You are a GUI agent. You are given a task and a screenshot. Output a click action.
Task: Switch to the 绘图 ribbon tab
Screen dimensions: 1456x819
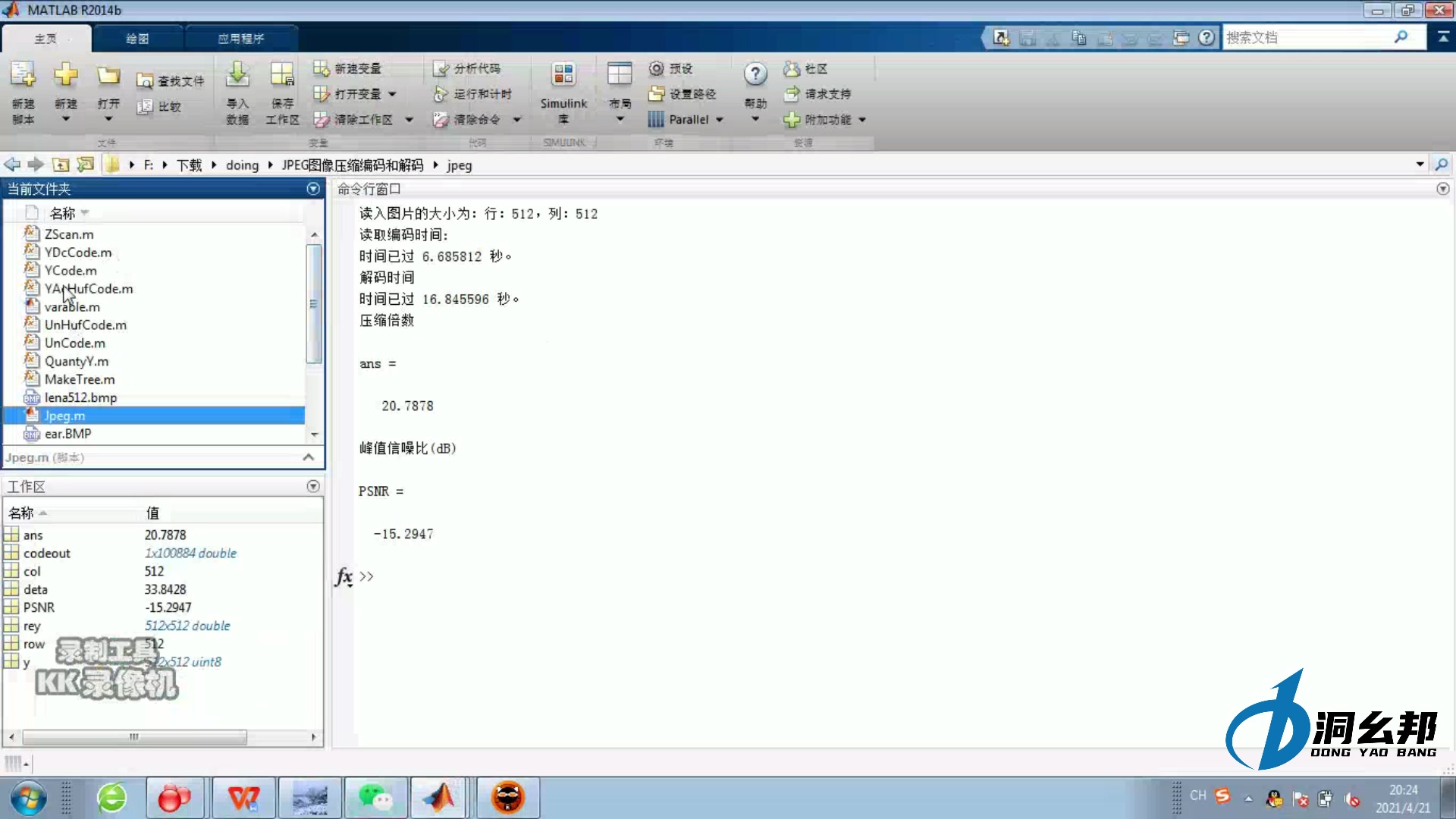tap(137, 38)
